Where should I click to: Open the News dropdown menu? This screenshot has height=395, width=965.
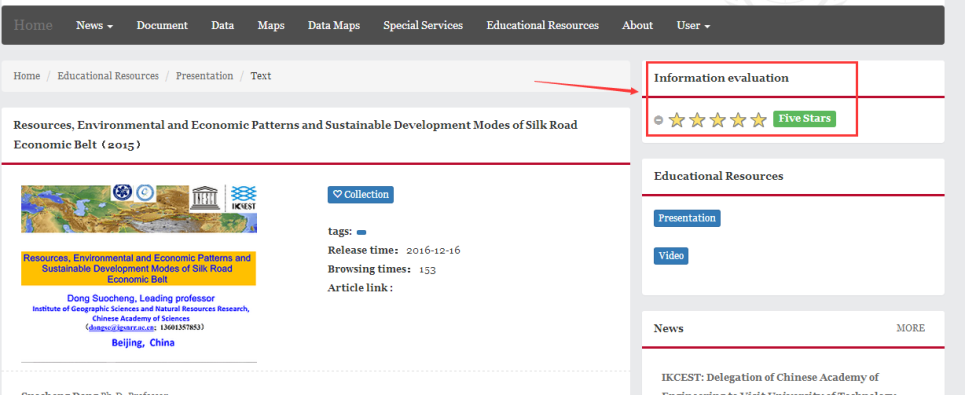(x=94, y=25)
